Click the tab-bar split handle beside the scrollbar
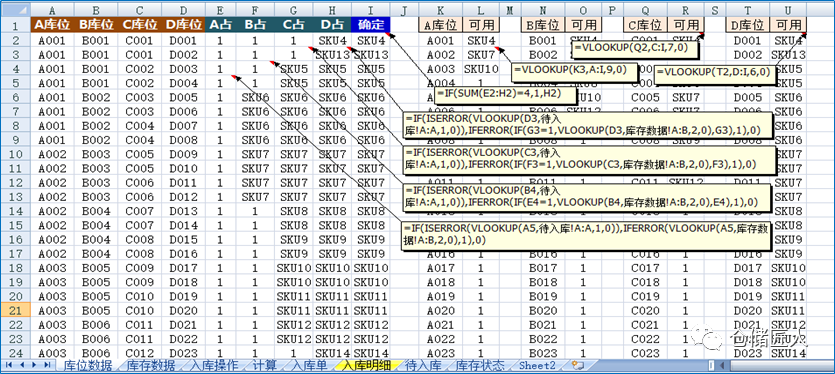 [712, 365]
